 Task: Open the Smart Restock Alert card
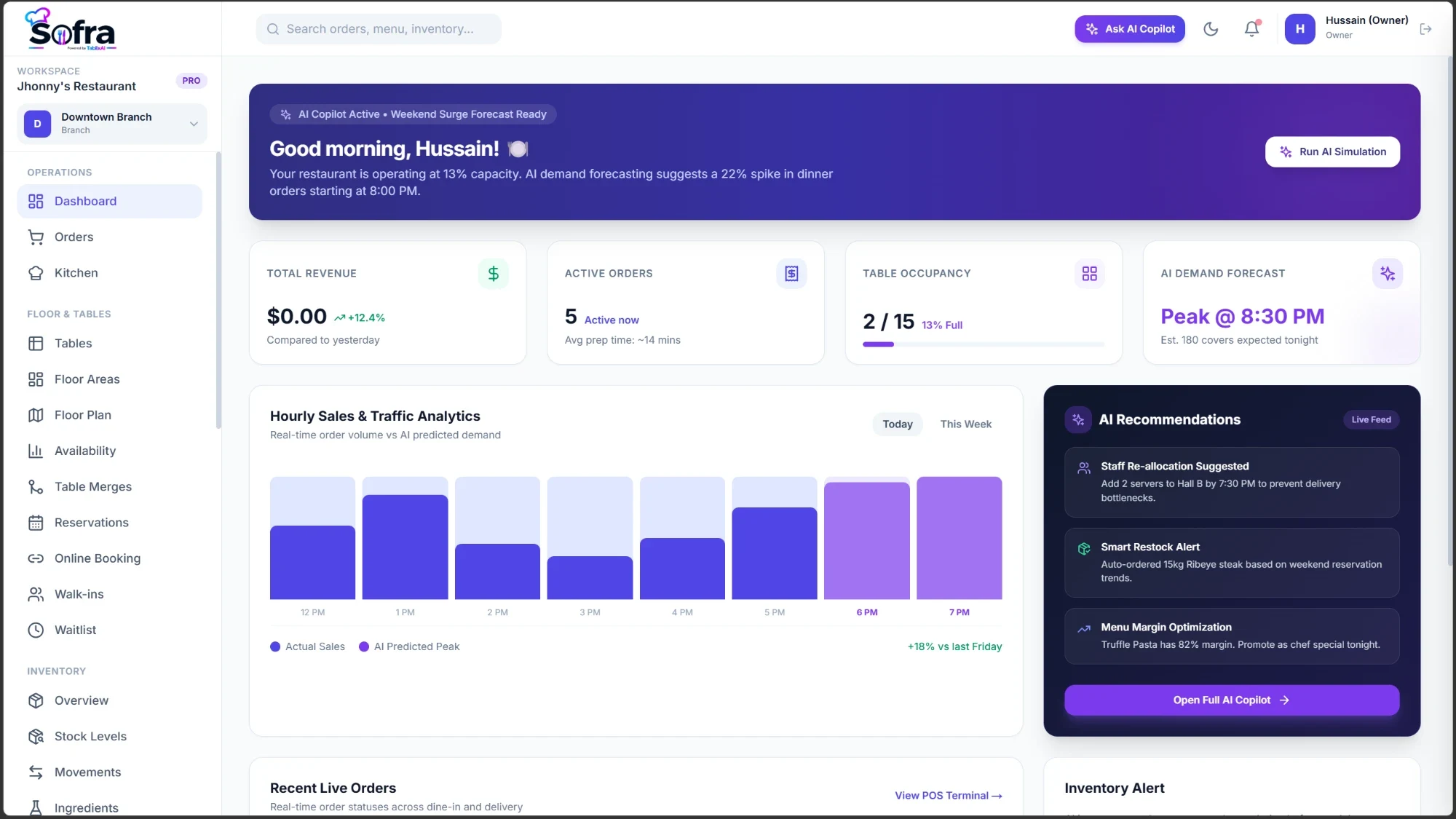1232,563
